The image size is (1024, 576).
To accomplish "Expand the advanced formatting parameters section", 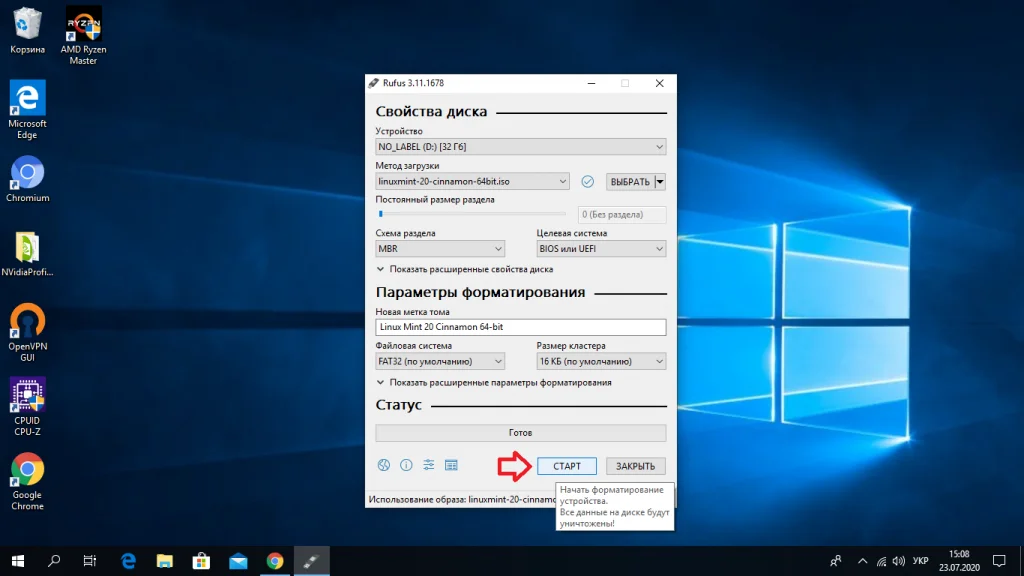I will (494, 382).
